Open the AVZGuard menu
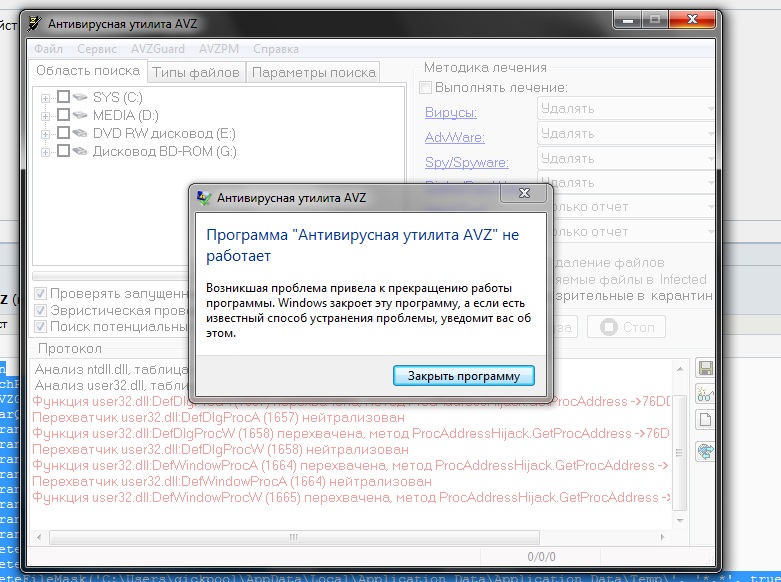The height and width of the screenshot is (582, 781). click(157, 49)
